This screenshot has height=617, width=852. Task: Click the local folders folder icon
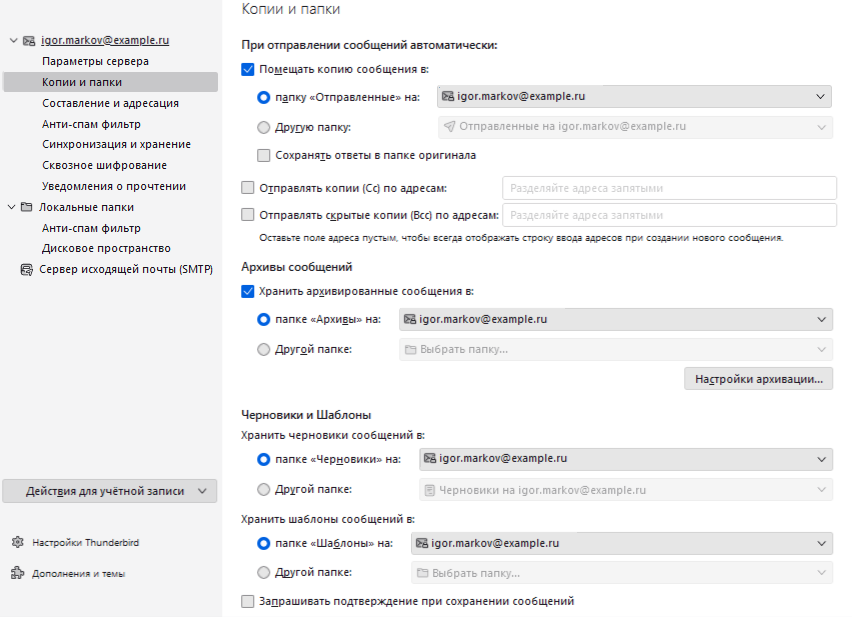tap(27, 207)
